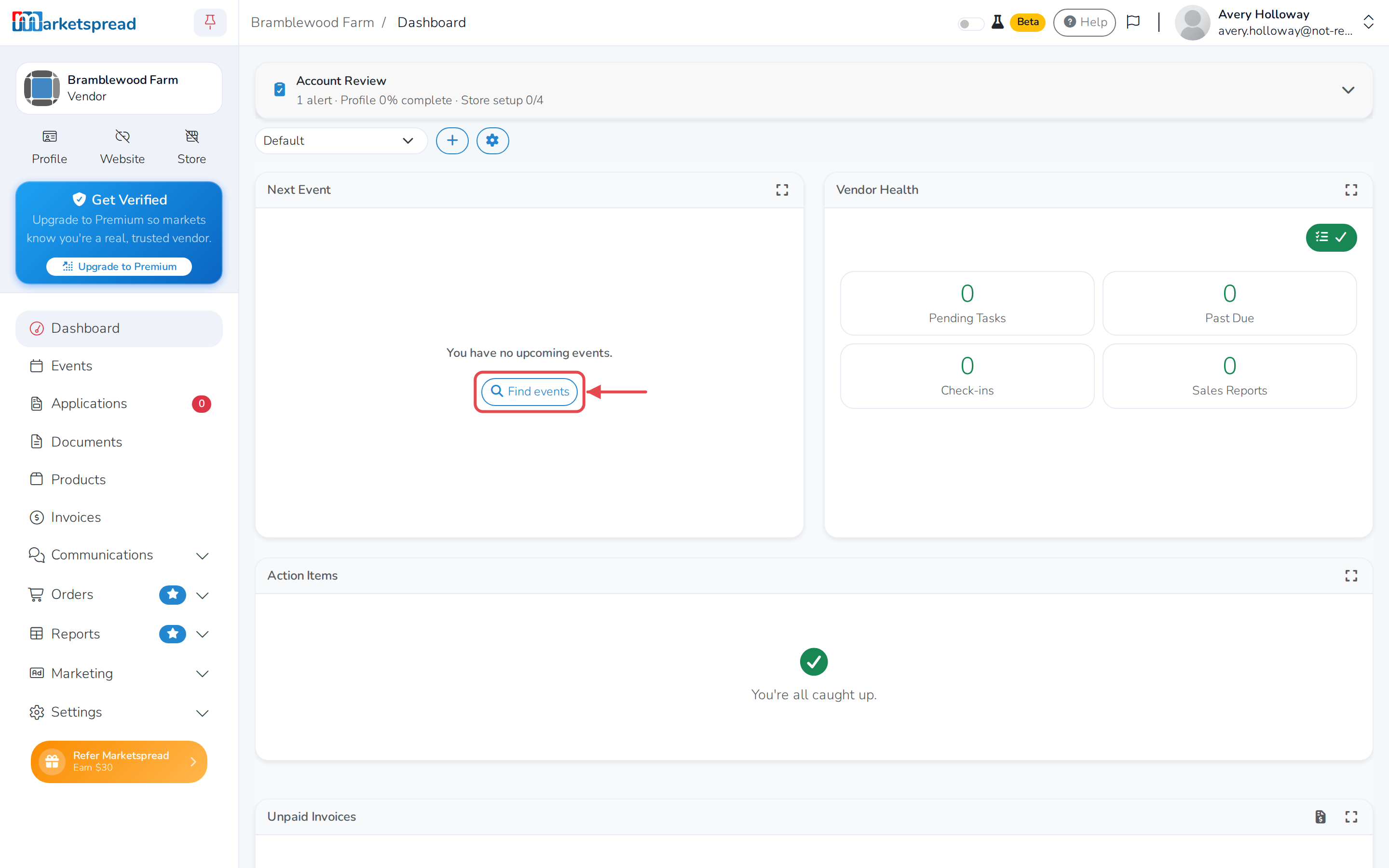Click Upgrade to Premium button
The height and width of the screenshot is (868, 1389).
119,266
